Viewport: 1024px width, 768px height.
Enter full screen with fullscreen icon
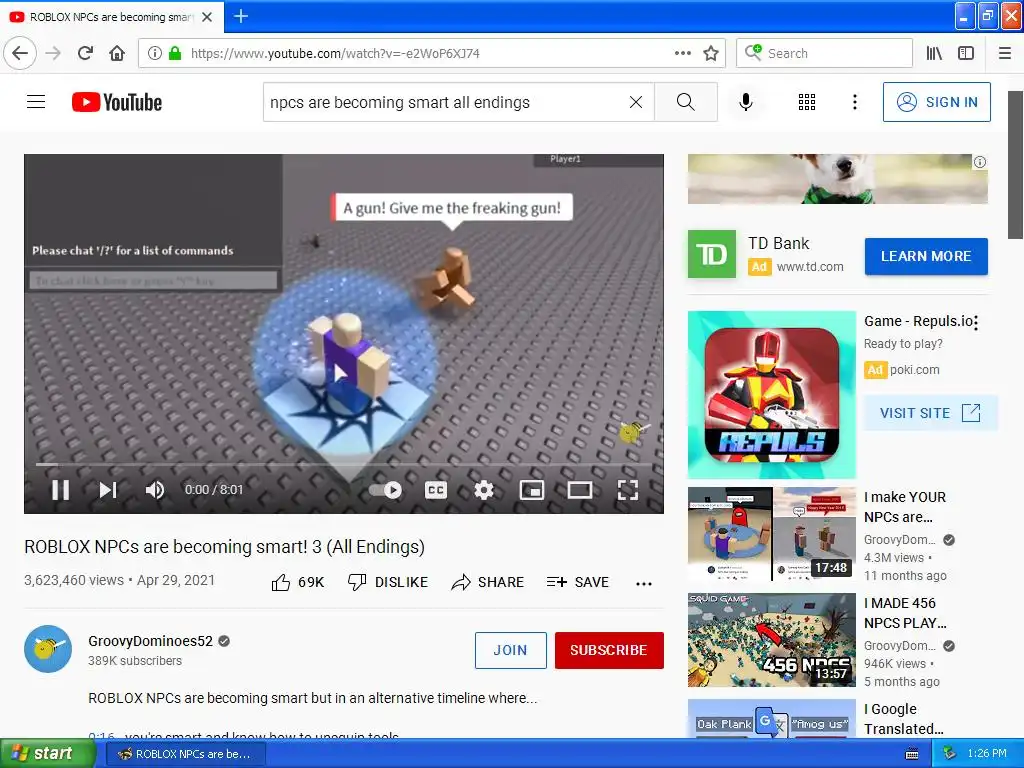pyautogui.click(x=628, y=490)
